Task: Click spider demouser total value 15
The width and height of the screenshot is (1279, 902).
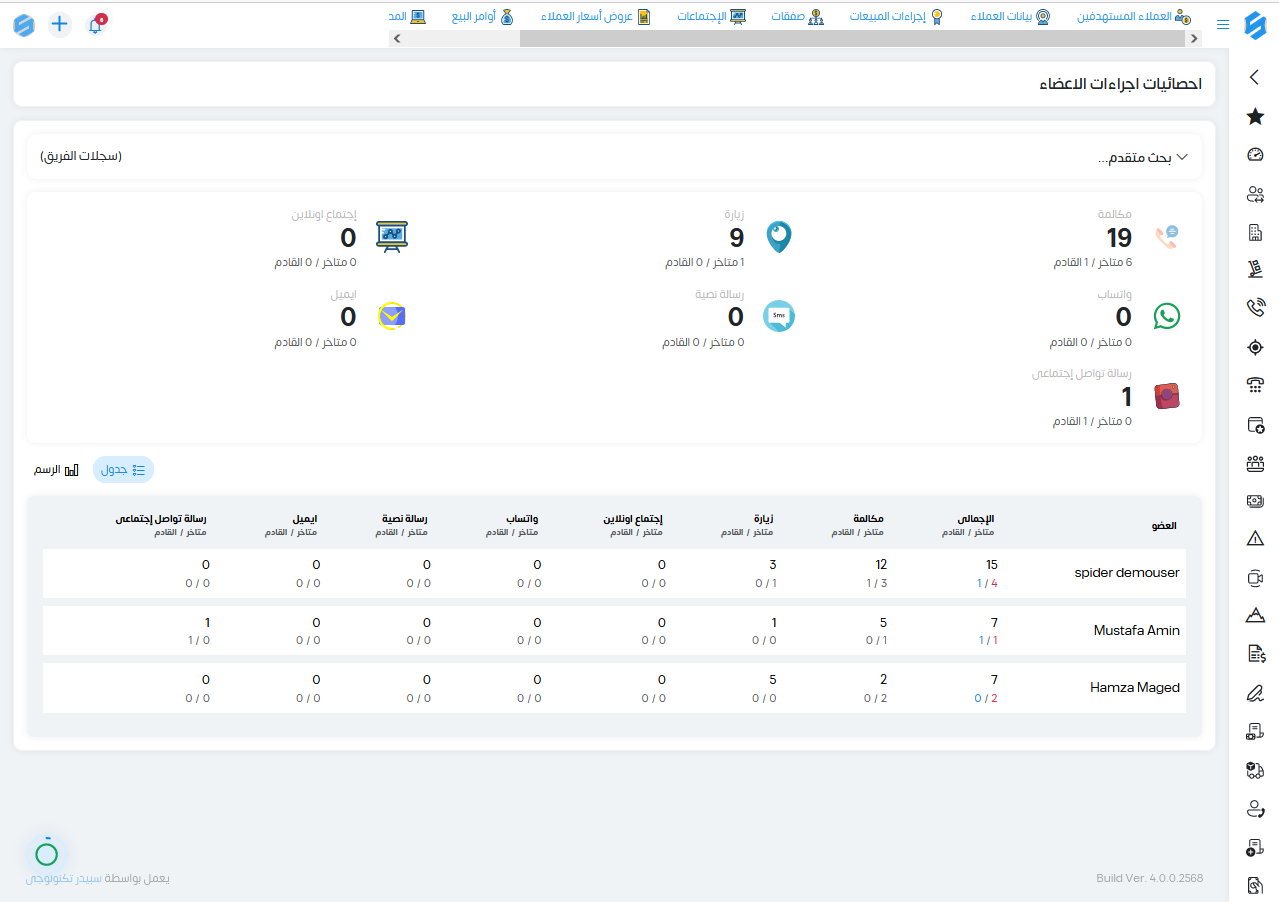Action: [x=991, y=565]
